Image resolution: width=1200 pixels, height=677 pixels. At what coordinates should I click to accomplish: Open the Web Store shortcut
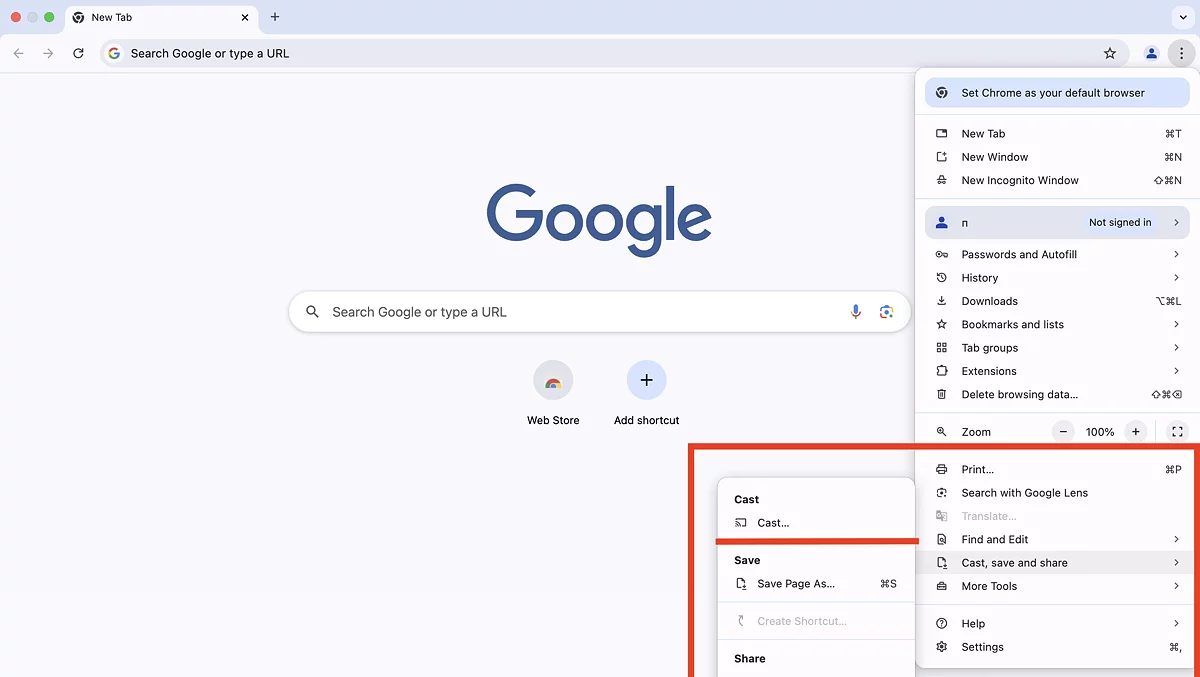[553, 381]
